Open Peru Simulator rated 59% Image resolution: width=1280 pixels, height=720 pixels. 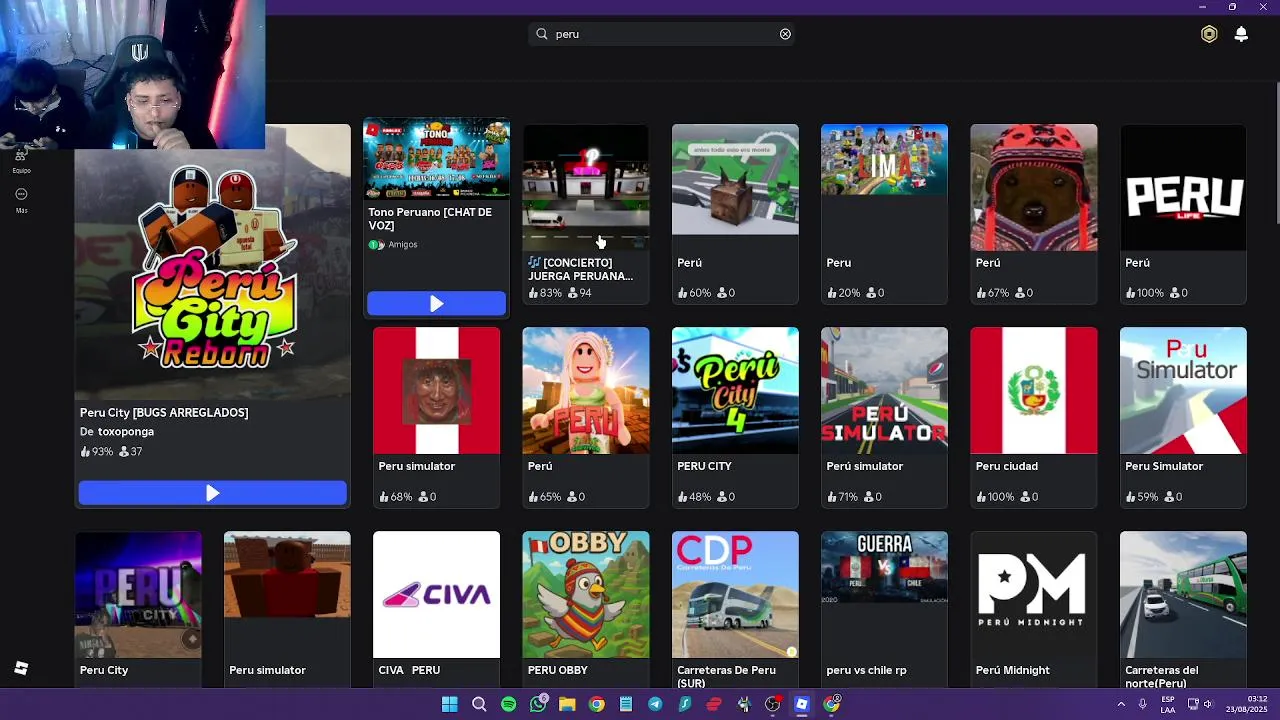[1183, 390]
